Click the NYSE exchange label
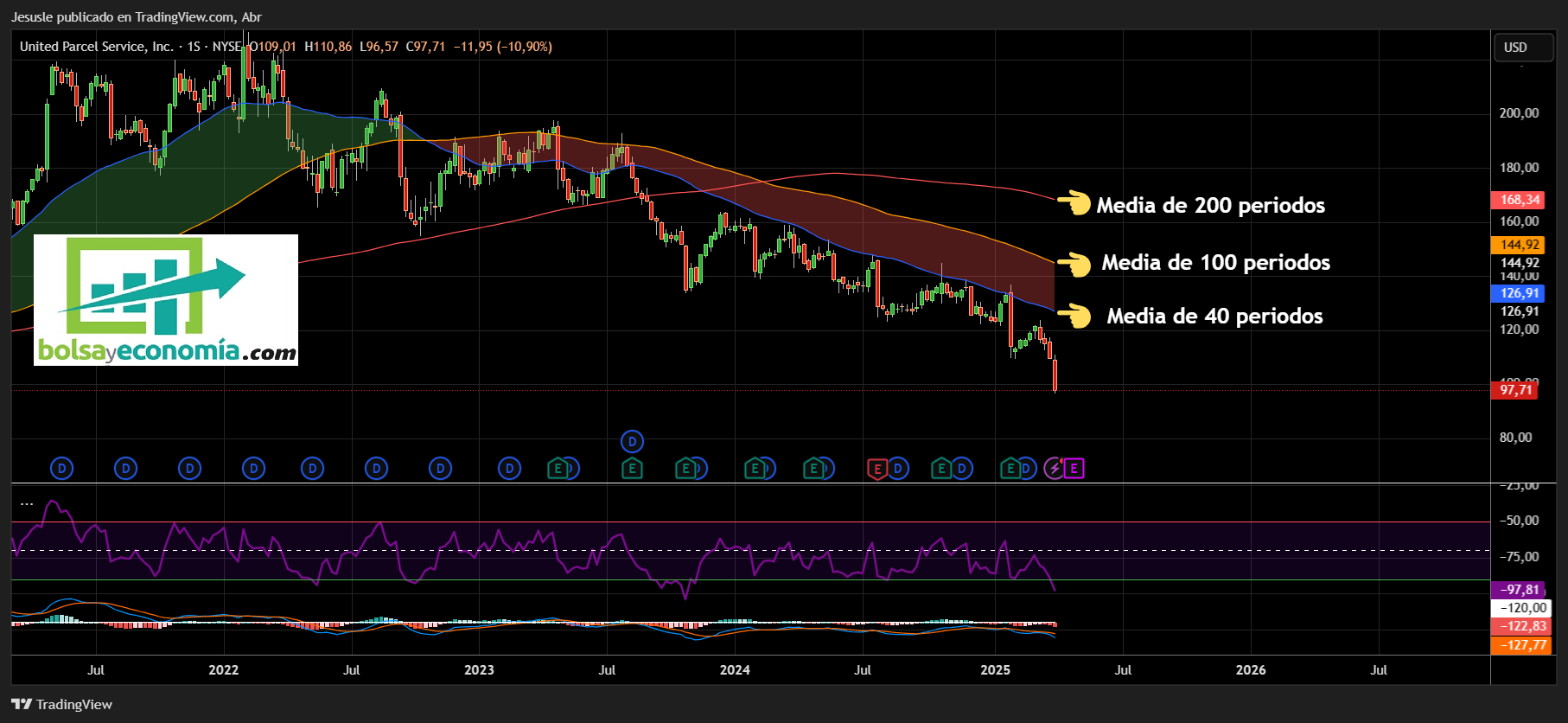 coord(226,47)
